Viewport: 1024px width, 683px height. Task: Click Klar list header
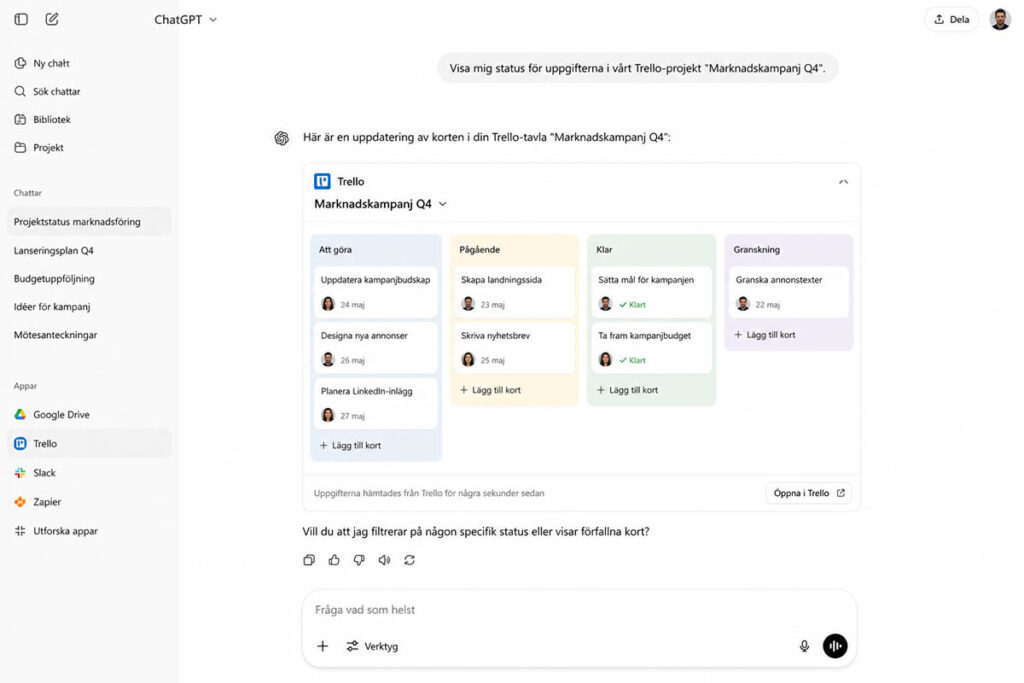pyautogui.click(x=604, y=249)
